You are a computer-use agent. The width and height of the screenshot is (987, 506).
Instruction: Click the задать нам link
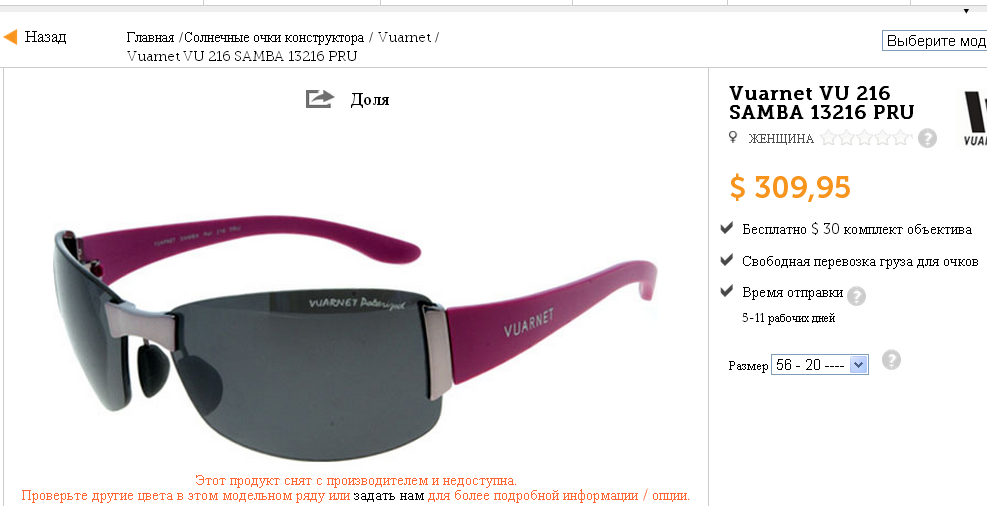(x=388, y=495)
